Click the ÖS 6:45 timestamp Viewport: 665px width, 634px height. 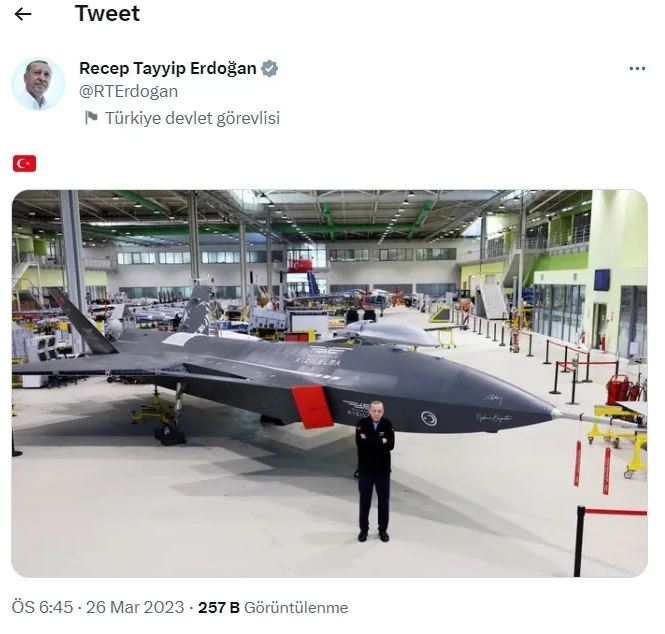tap(42, 607)
